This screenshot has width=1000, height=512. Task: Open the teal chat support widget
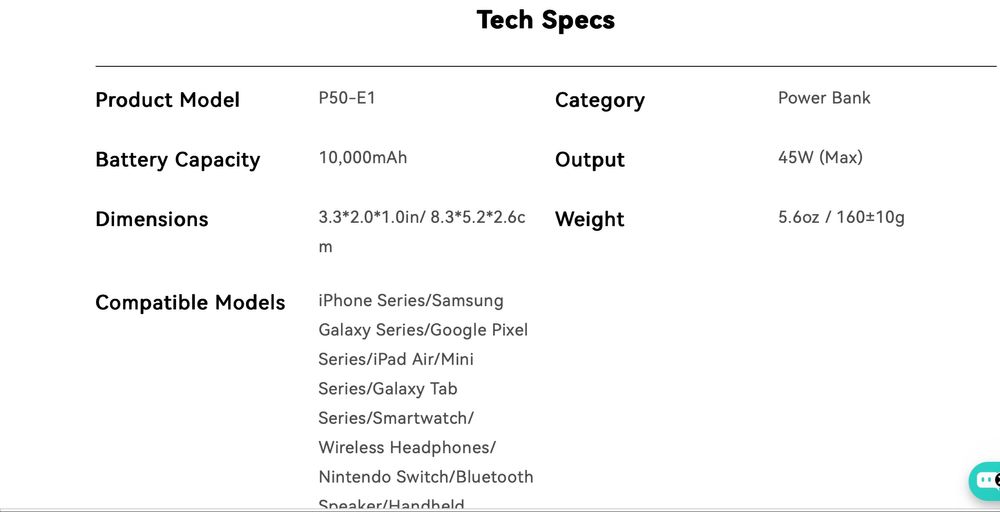(986, 481)
